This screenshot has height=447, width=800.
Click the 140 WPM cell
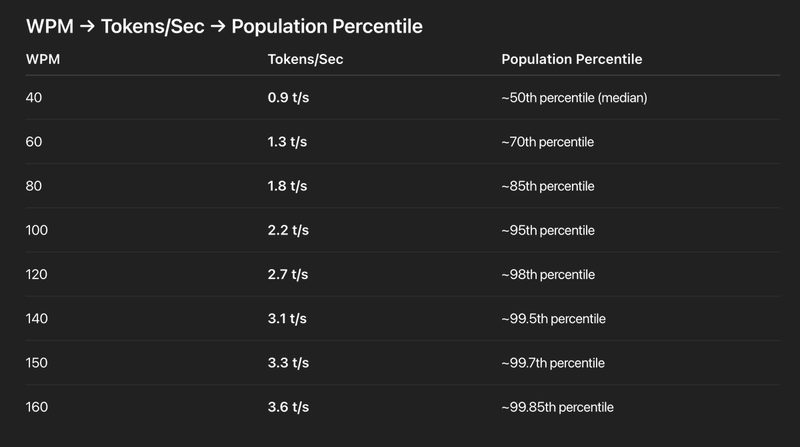38,319
